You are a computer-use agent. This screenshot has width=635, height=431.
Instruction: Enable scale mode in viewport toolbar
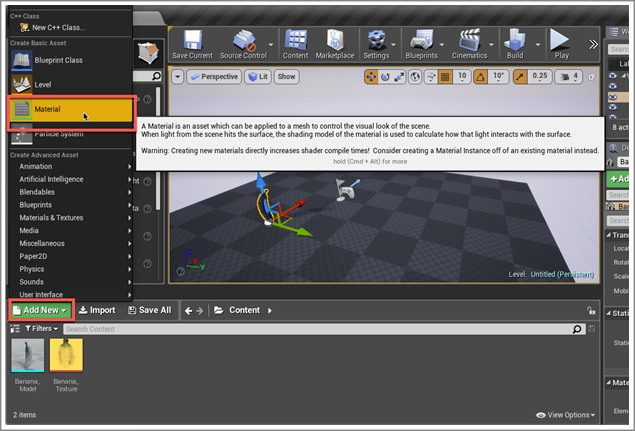pos(399,77)
